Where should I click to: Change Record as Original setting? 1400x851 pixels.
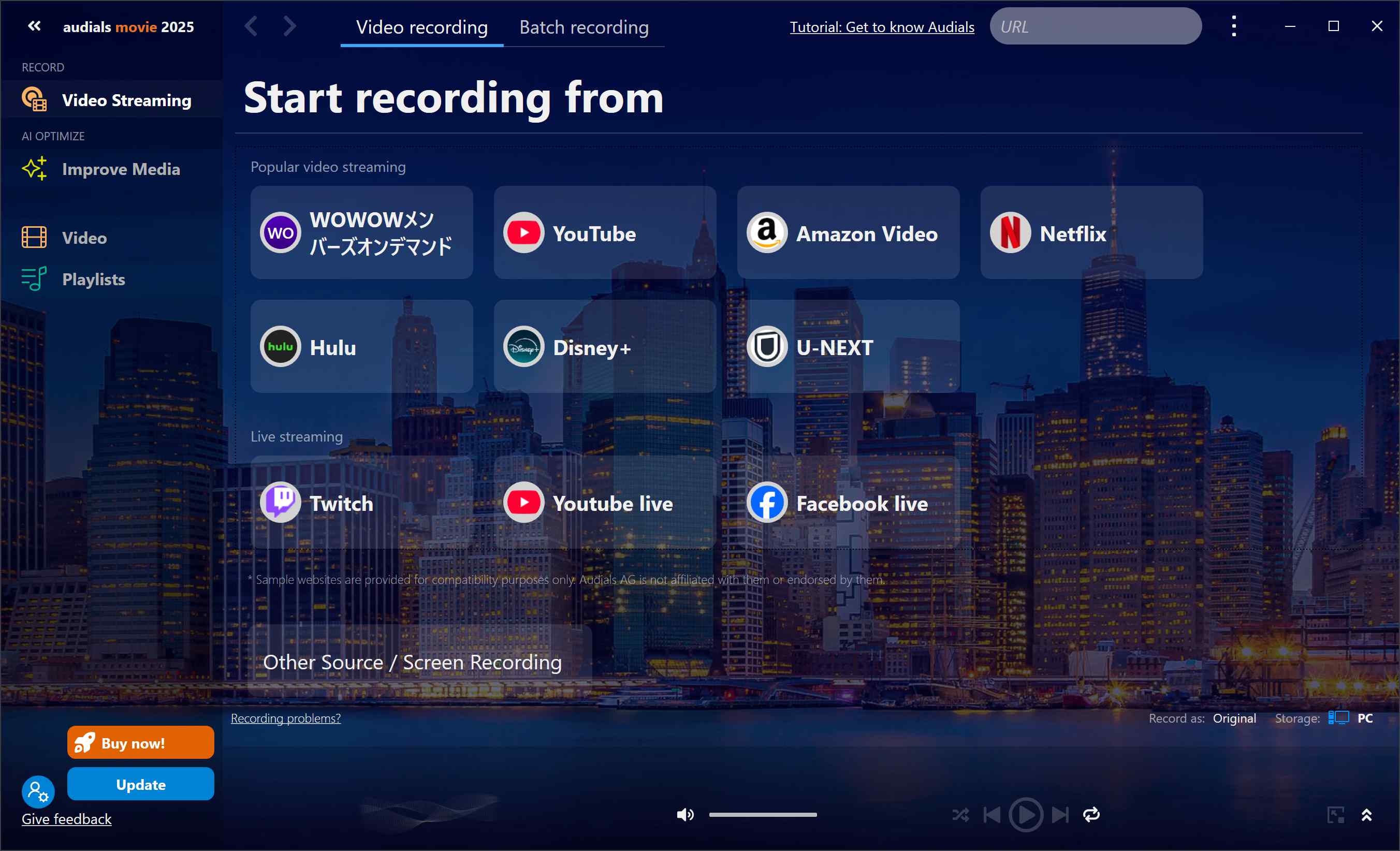(1233, 718)
